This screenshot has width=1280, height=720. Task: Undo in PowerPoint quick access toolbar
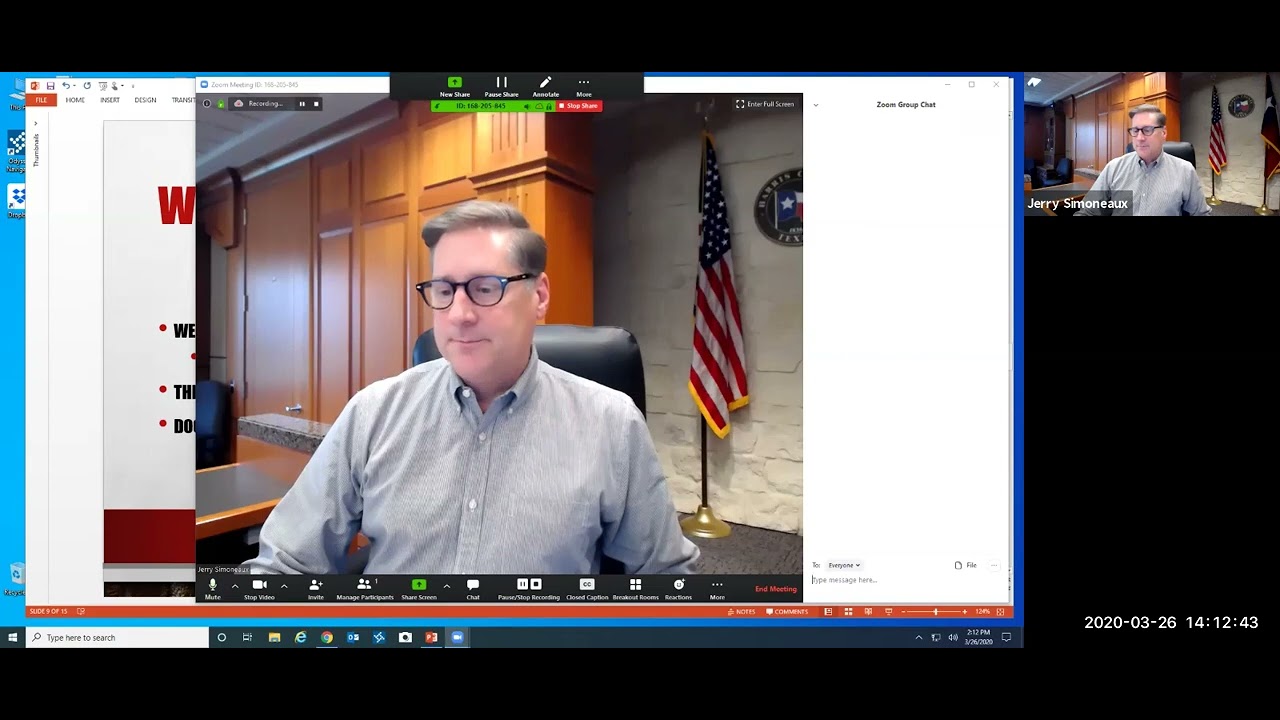[66, 86]
